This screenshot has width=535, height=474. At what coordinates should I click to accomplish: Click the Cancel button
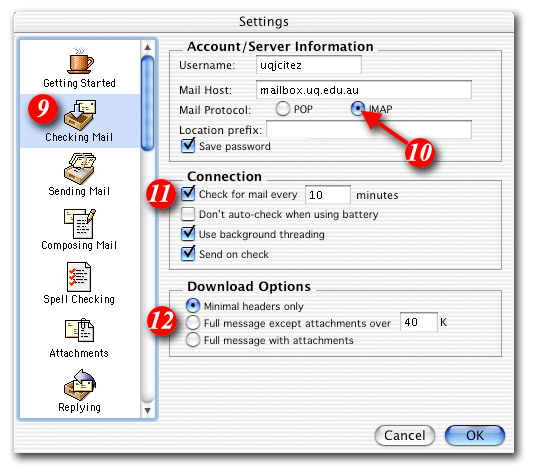click(x=405, y=435)
